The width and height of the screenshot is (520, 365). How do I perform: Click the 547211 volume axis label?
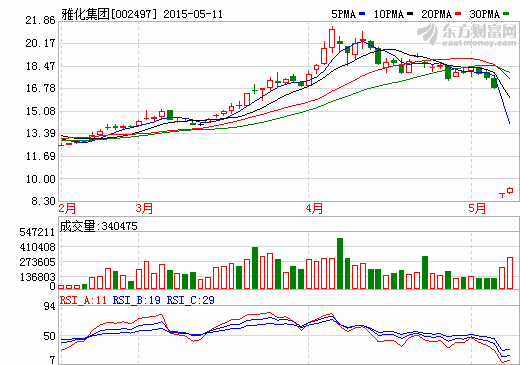pos(37,232)
